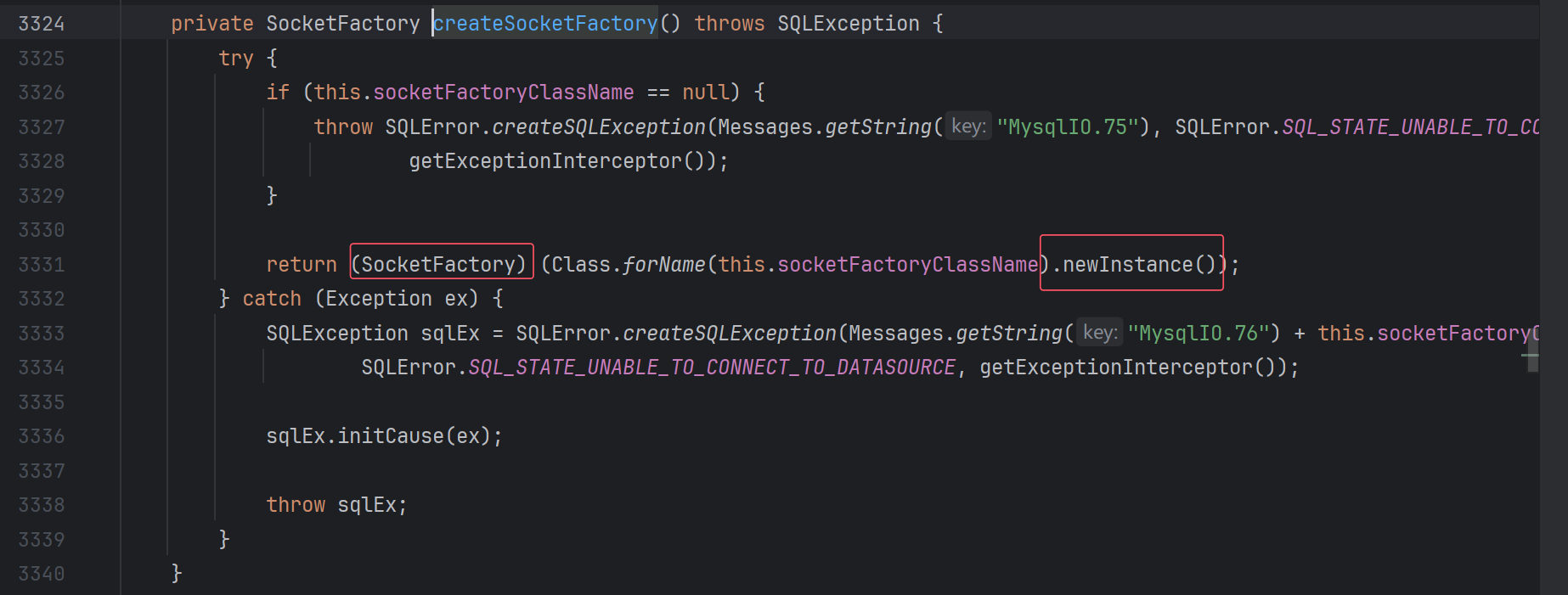Click line number 3340 in the gutter
Viewport: 1568px width, 595px height.
click(41, 574)
